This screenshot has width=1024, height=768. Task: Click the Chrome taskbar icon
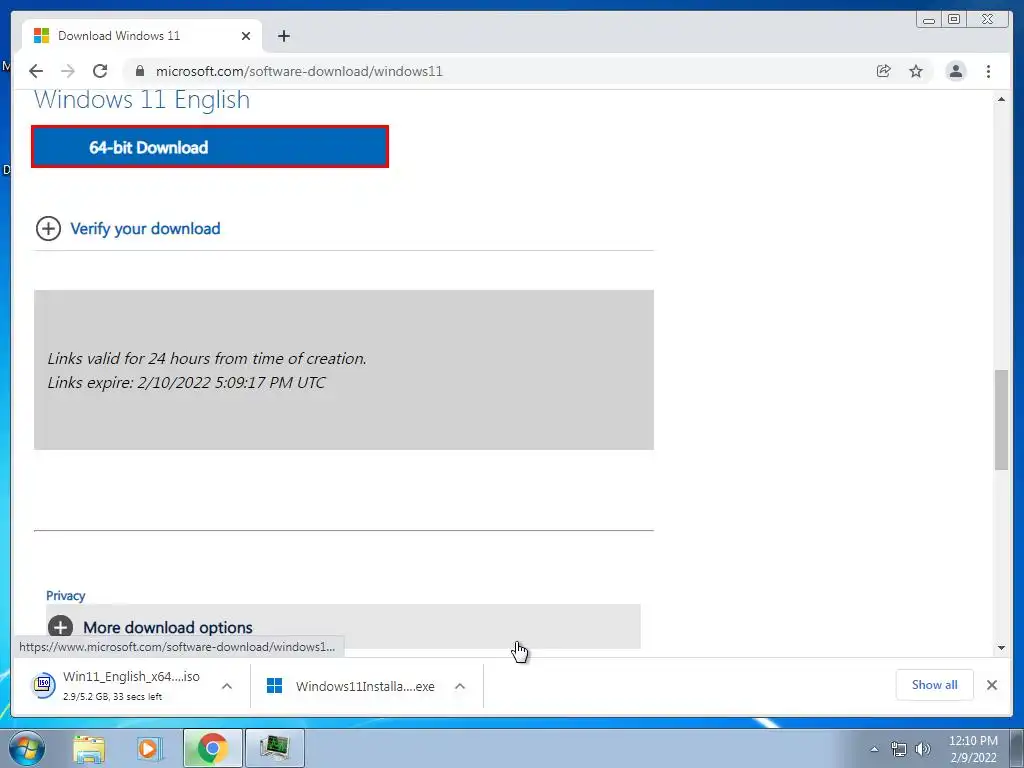click(x=212, y=748)
